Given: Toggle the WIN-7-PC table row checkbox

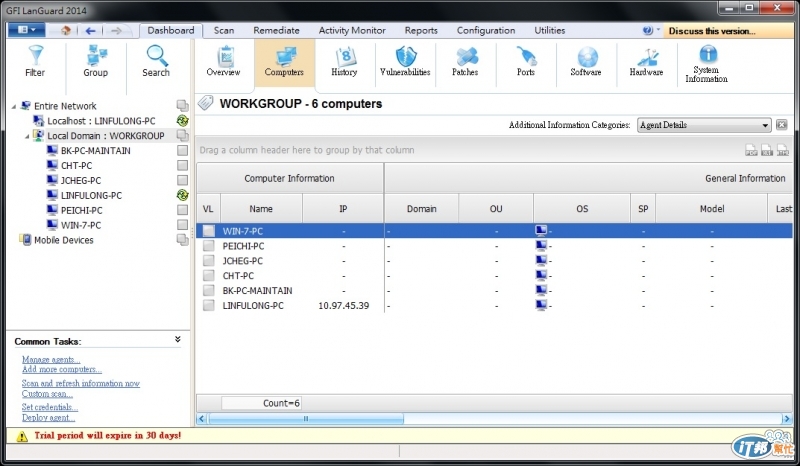Looking at the screenshot, I should point(208,231).
